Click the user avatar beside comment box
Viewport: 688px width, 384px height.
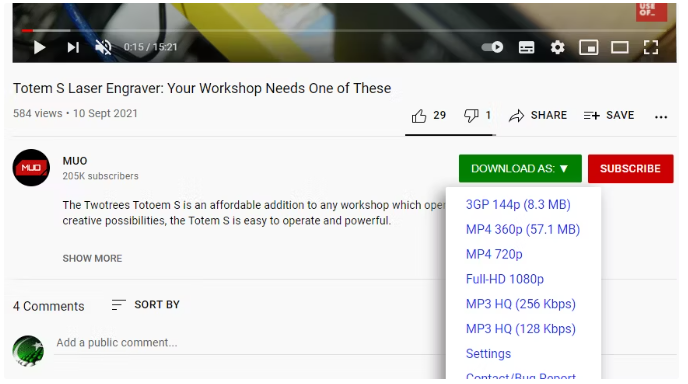click(x=28, y=351)
